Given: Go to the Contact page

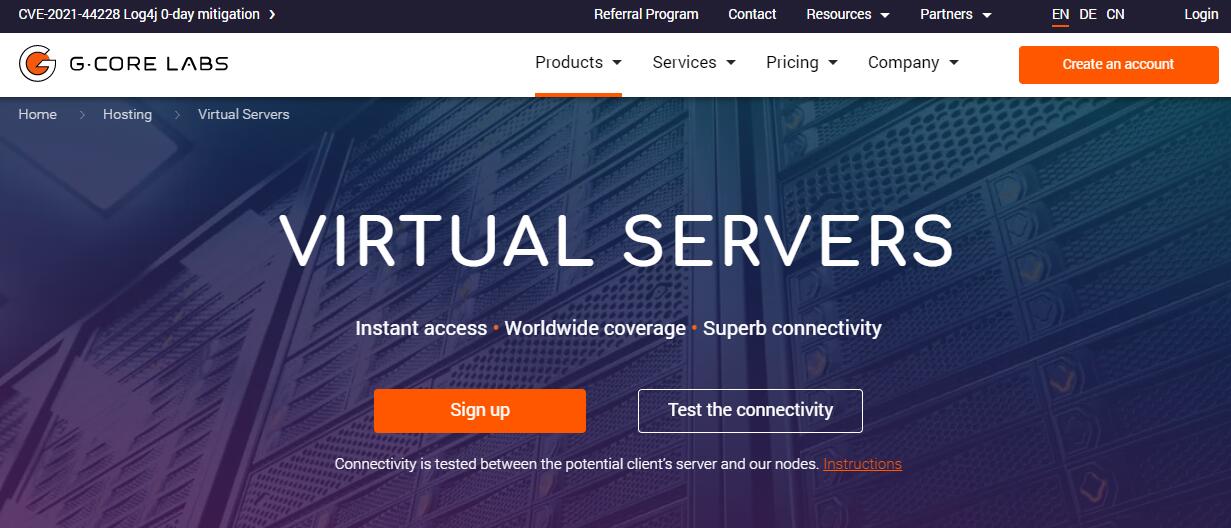Looking at the screenshot, I should [x=752, y=14].
